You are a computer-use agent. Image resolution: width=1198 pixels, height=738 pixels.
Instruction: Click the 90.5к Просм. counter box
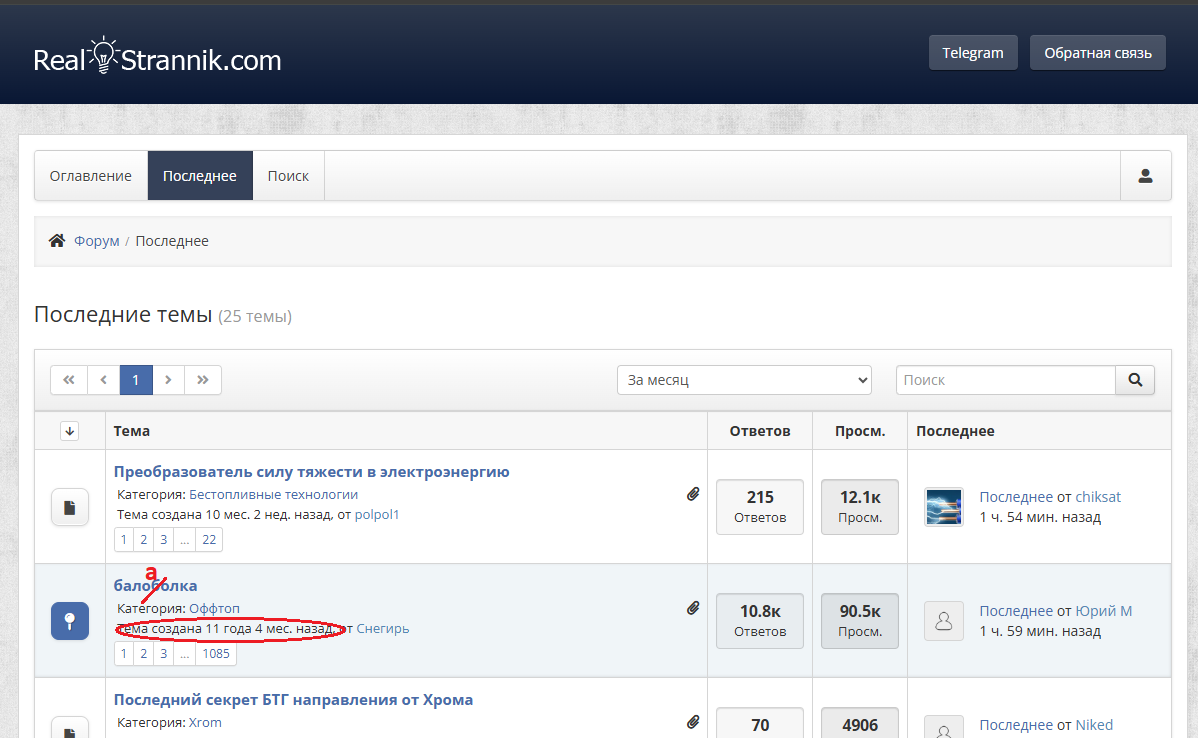click(860, 620)
